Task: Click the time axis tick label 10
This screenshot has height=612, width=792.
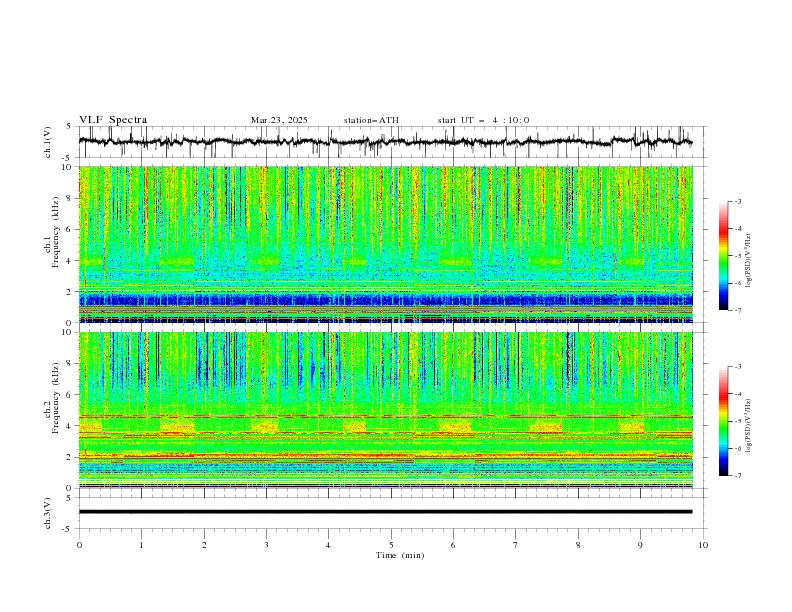Action: tap(703, 545)
